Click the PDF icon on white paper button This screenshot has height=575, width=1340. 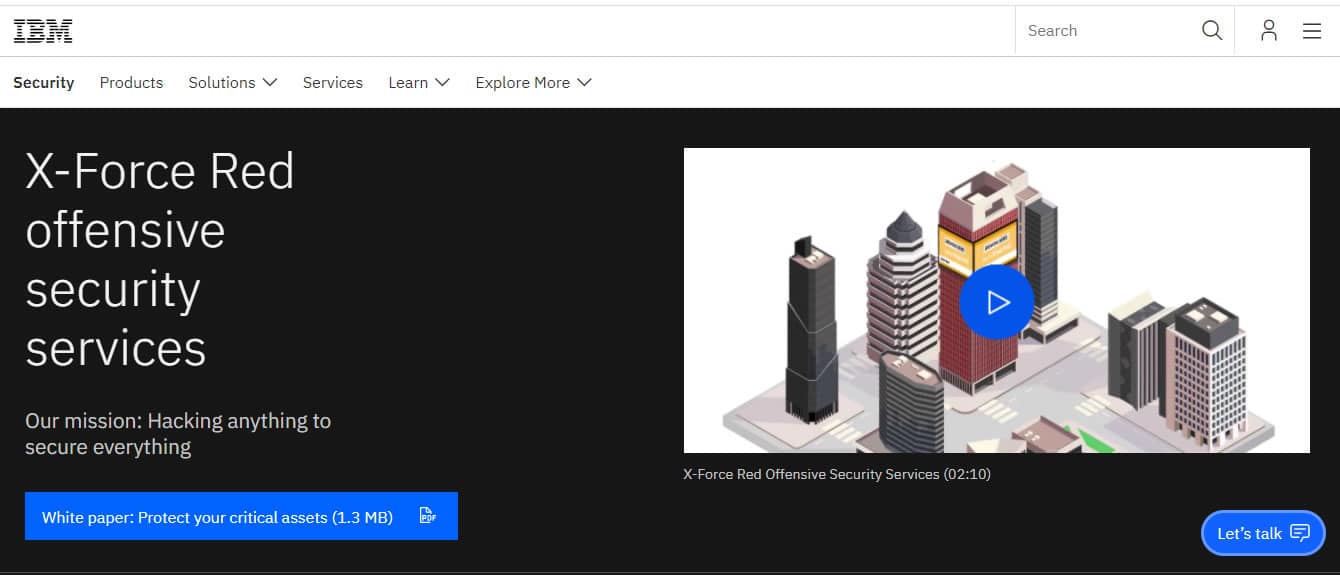pyautogui.click(x=428, y=516)
